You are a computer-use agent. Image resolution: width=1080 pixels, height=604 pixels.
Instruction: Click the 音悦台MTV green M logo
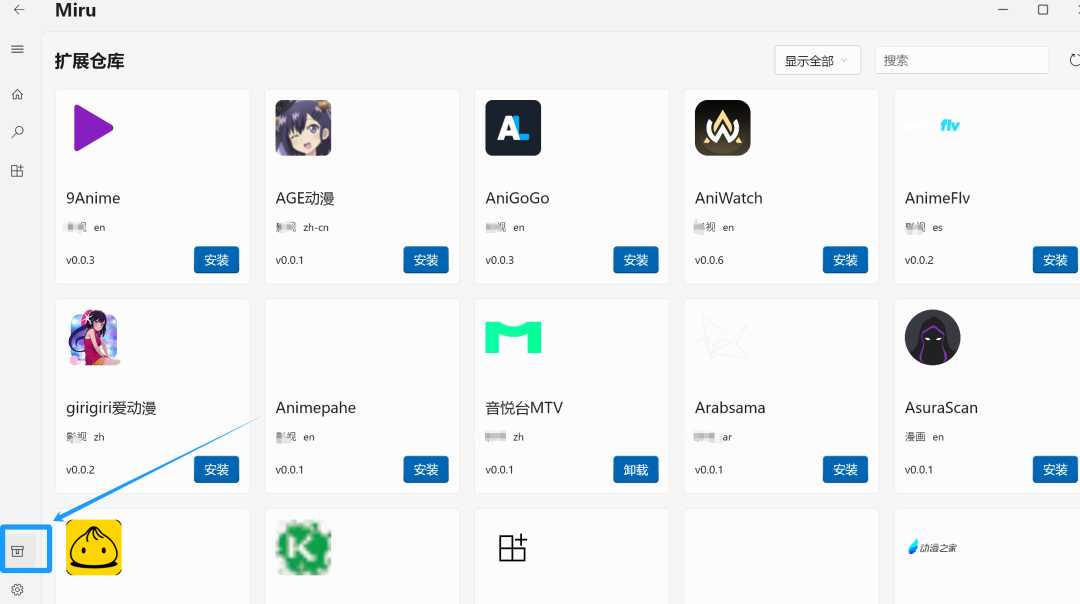pos(513,337)
